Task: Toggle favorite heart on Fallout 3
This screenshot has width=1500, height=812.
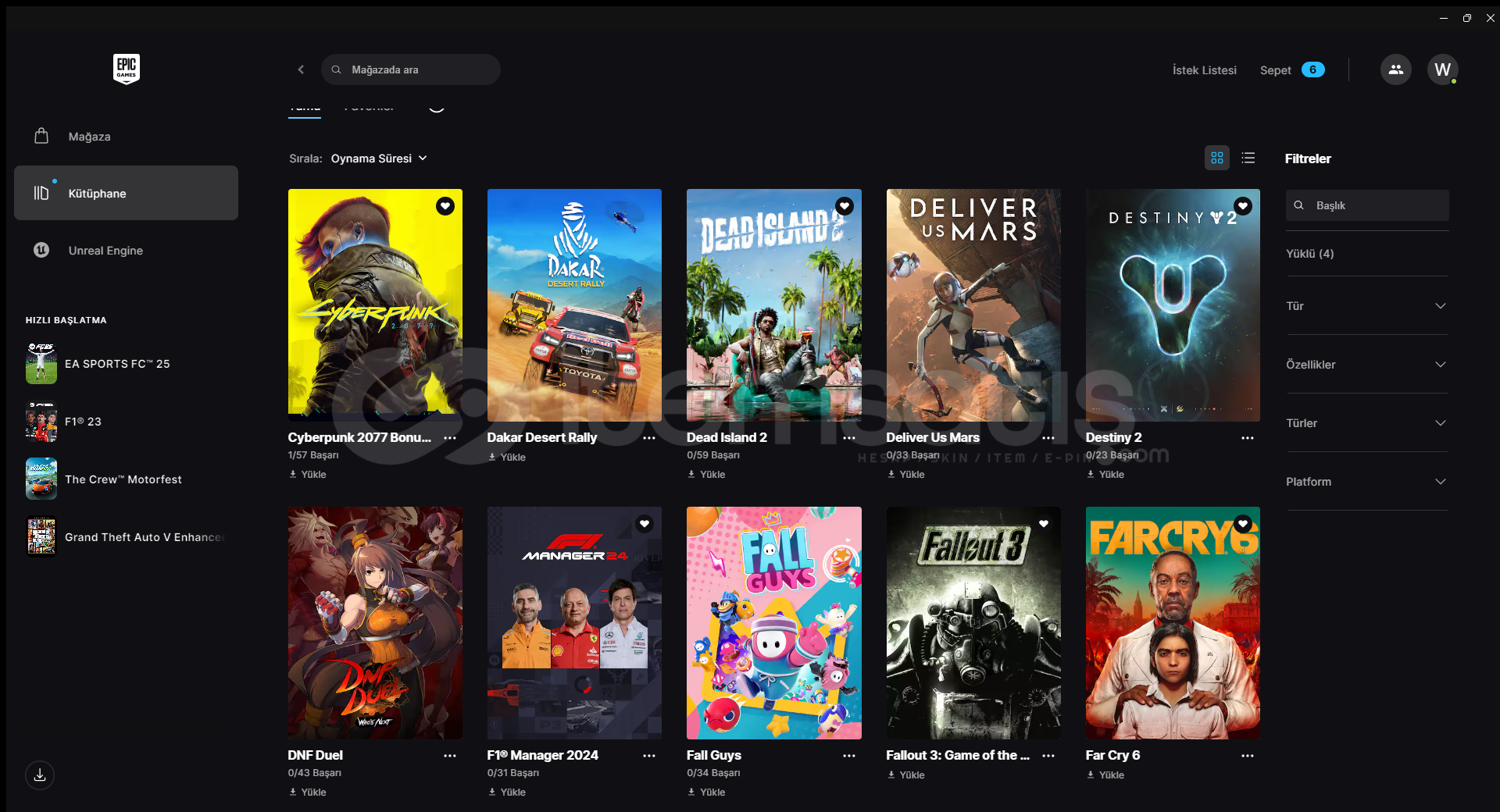Action: click(1044, 524)
